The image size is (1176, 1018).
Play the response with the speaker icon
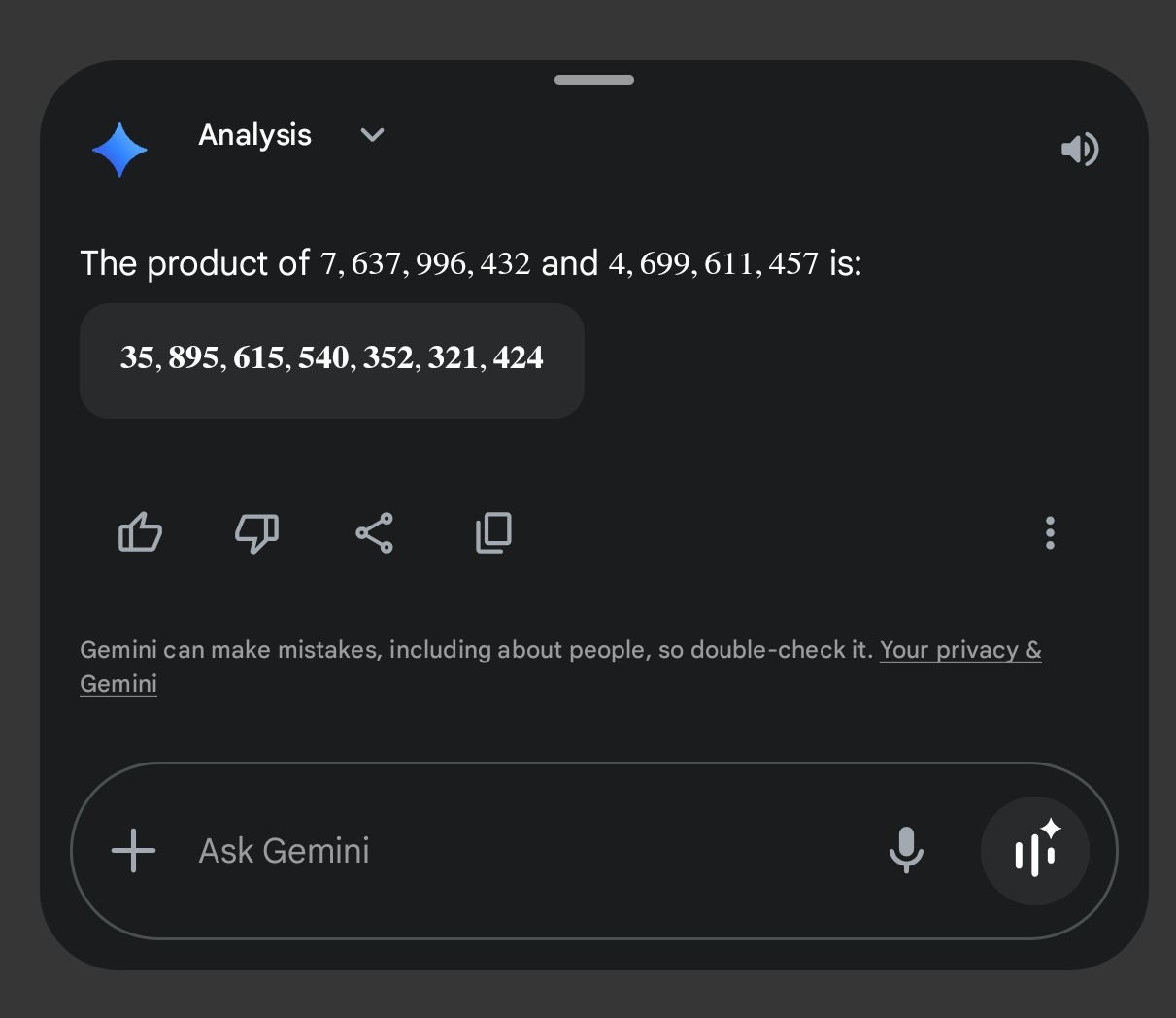point(1079,149)
